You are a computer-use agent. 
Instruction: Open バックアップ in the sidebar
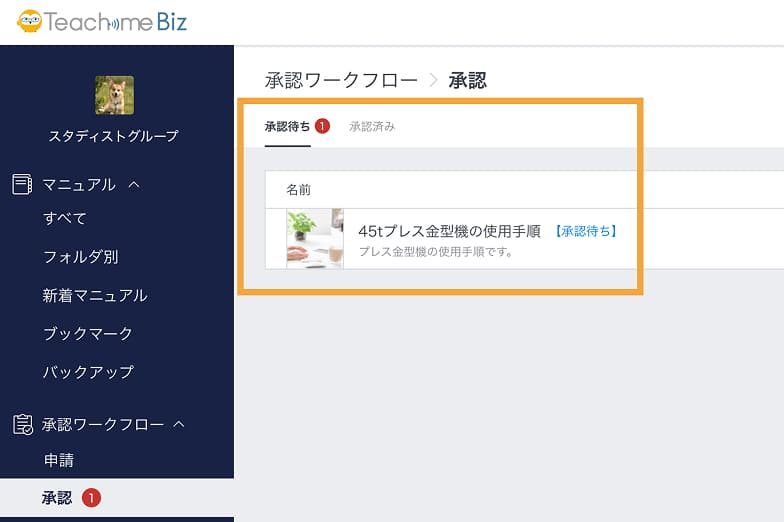(x=88, y=372)
